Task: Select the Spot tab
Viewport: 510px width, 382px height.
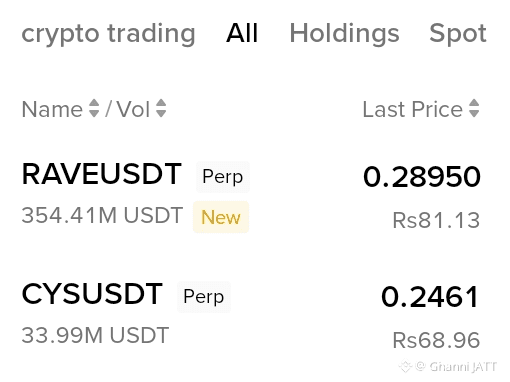Action: click(x=458, y=33)
